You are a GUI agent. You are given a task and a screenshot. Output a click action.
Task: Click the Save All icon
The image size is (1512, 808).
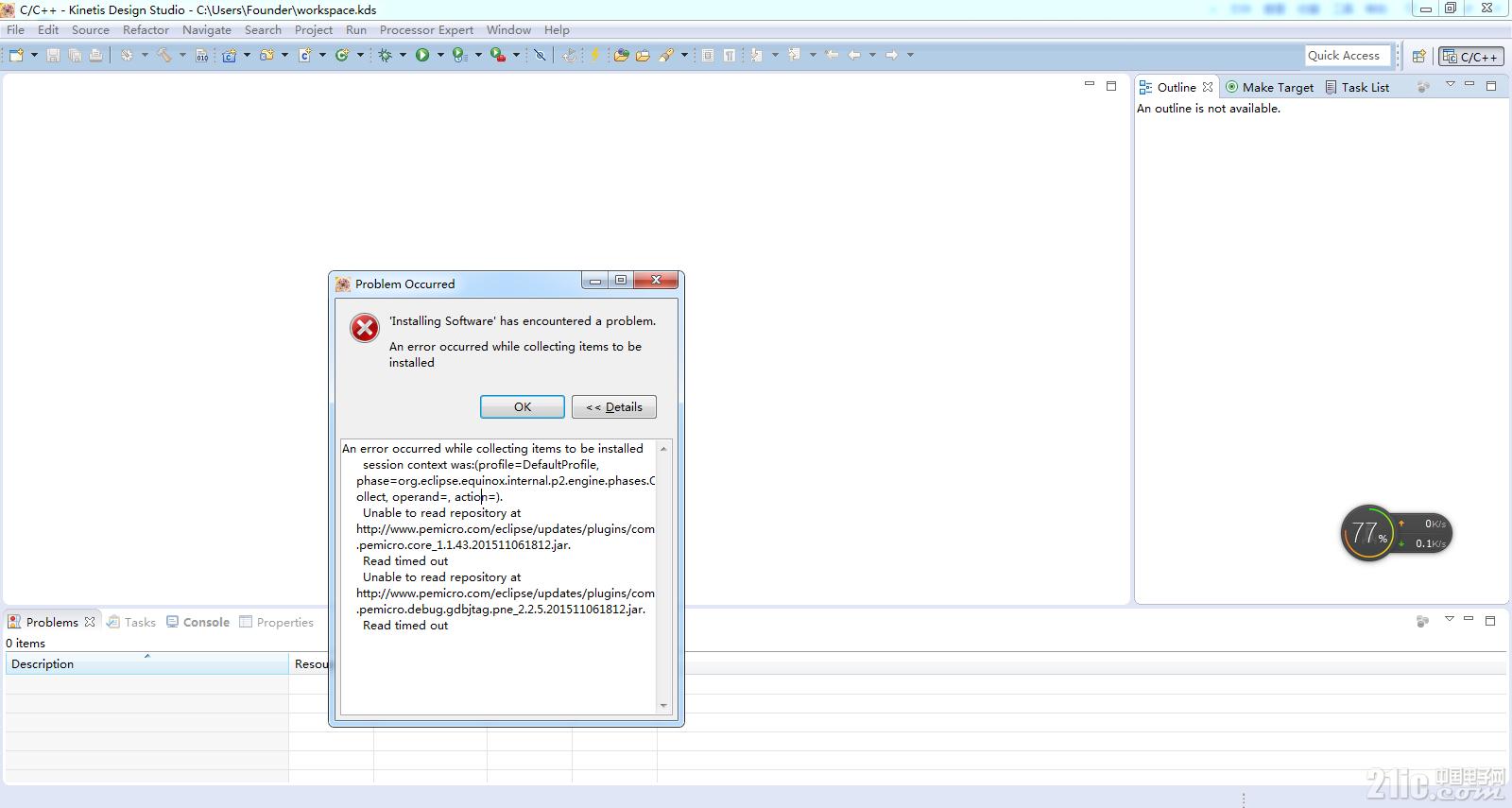[75, 55]
